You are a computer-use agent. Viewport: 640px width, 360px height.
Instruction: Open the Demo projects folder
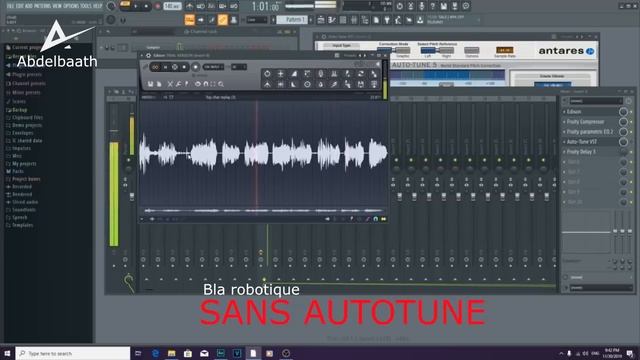pos(27,125)
